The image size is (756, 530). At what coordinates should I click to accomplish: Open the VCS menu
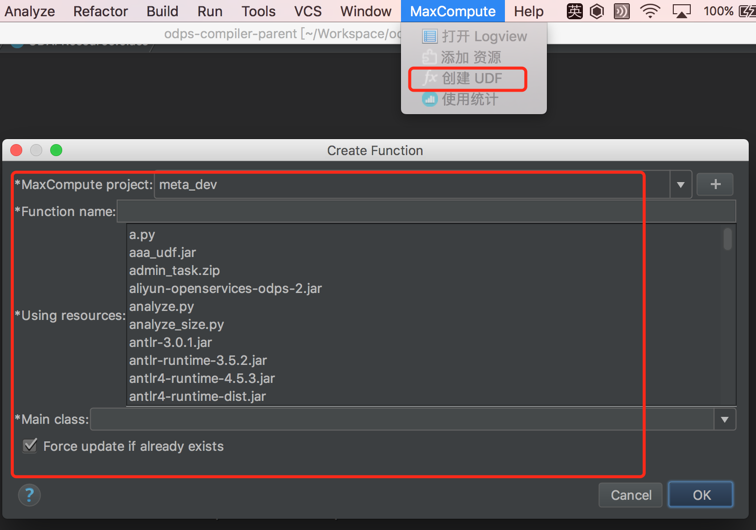coord(308,11)
